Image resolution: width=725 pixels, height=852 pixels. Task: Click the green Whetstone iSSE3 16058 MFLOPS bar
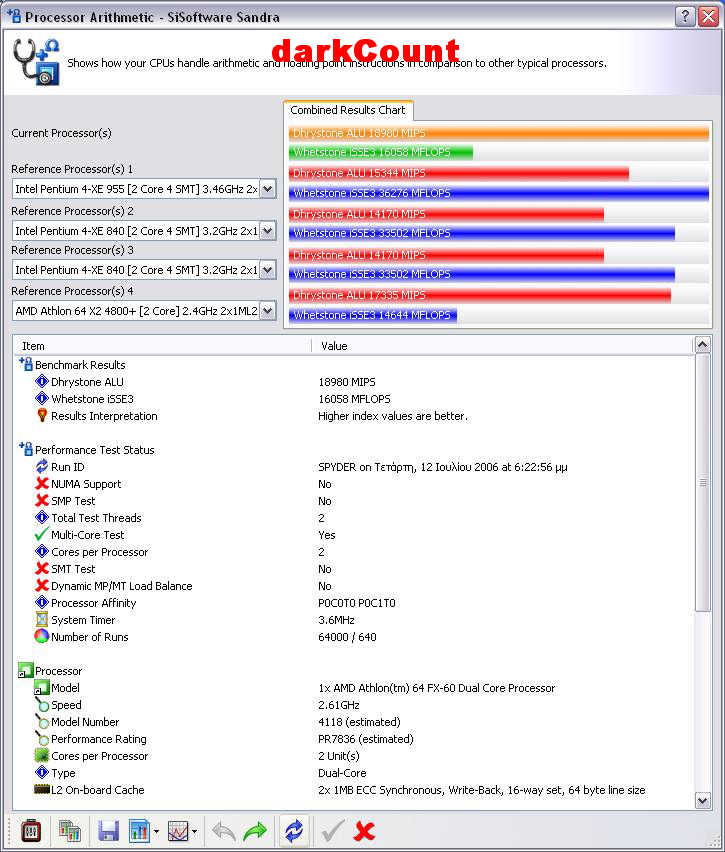pos(381,152)
